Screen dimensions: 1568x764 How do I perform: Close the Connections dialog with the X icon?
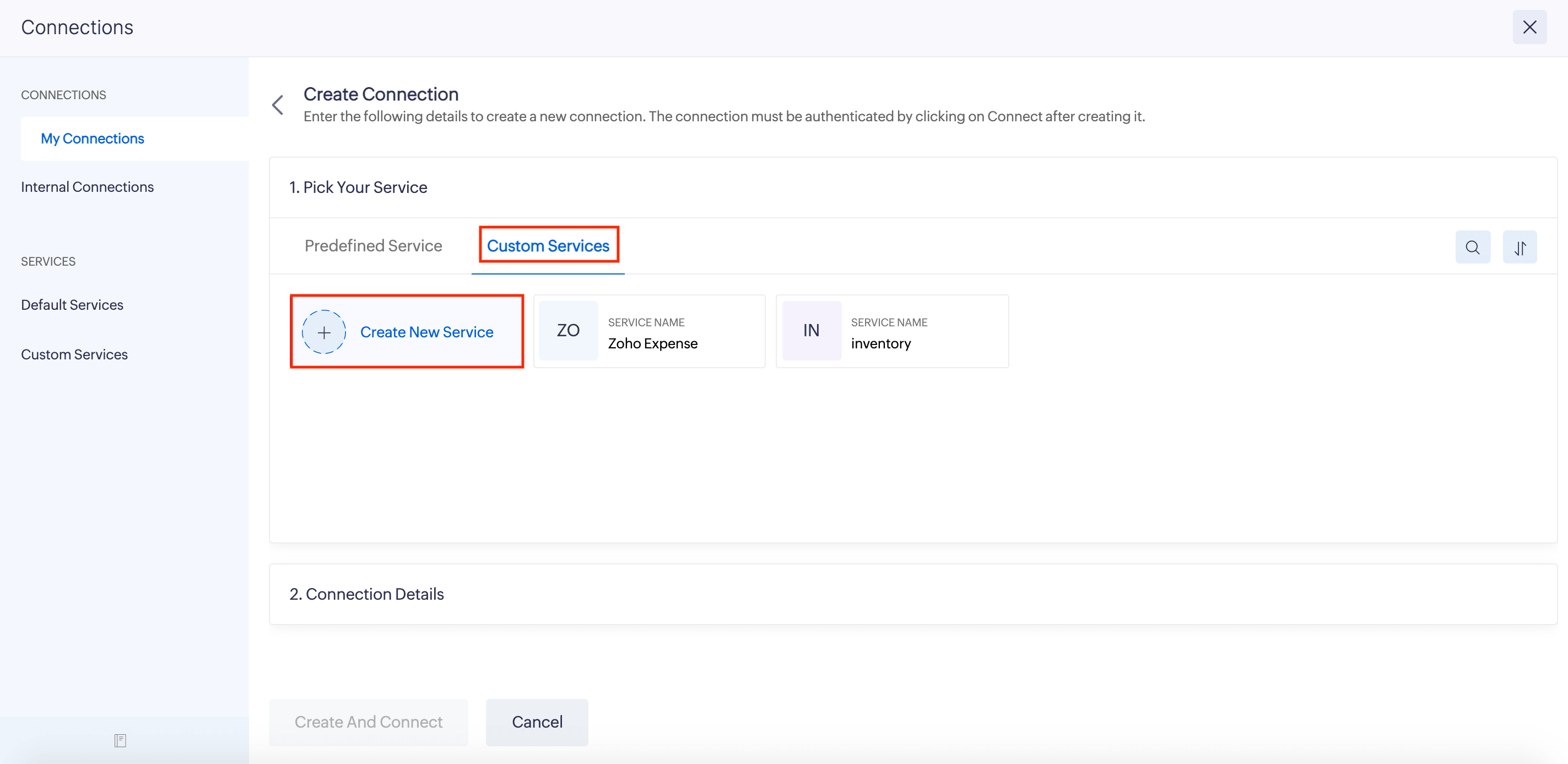click(1529, 27)
